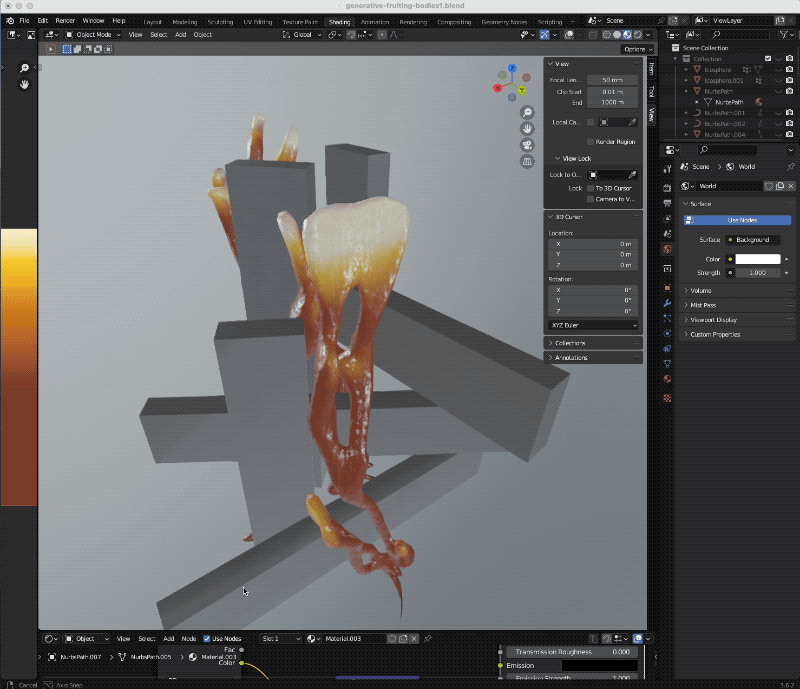
Task: Select the pan hand icon in viewport
Action: [x=526, y=129]
